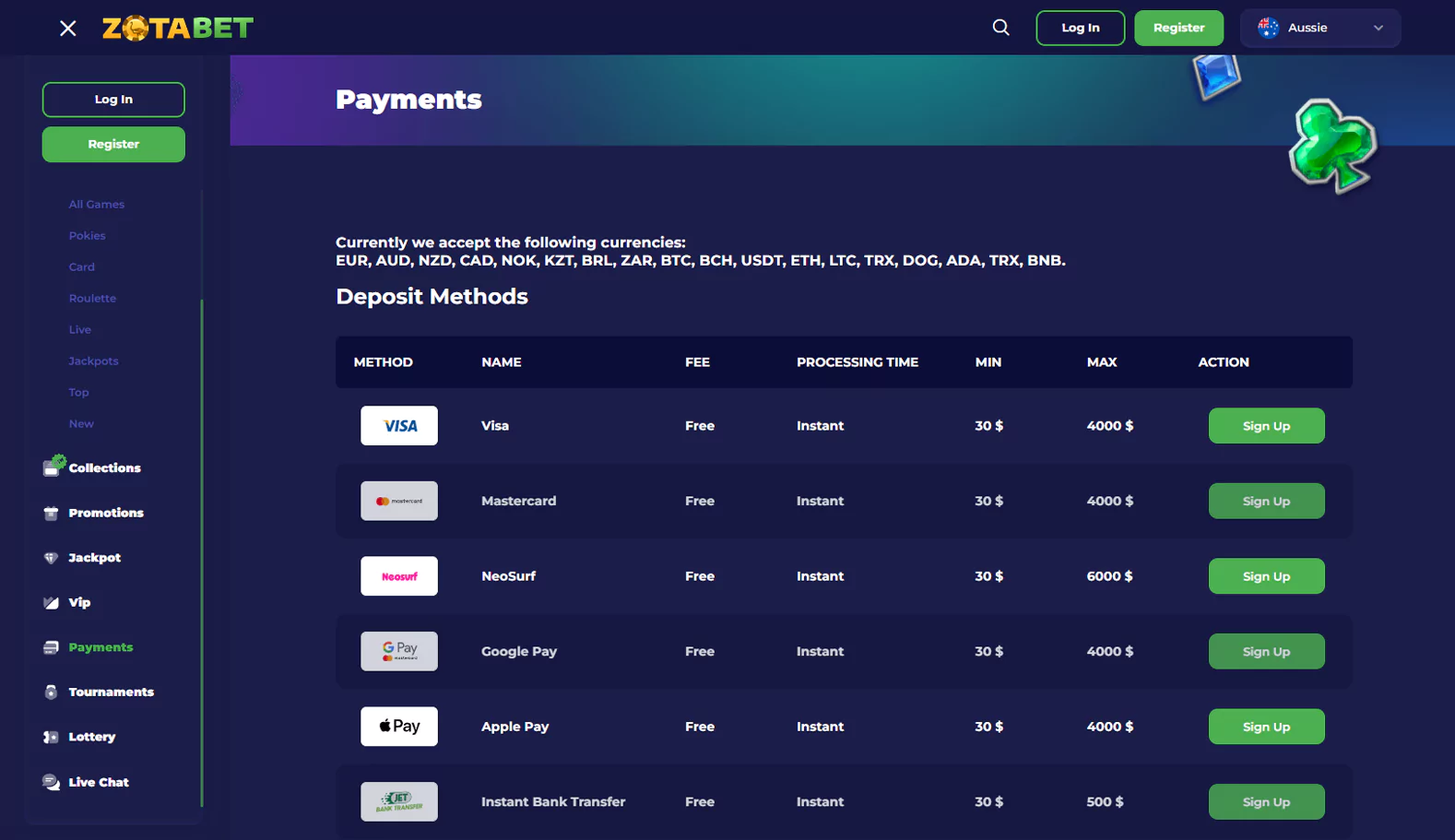Close the sidebar menu with X icon
The image size is (1455, 840).
[x=67, y=29]
